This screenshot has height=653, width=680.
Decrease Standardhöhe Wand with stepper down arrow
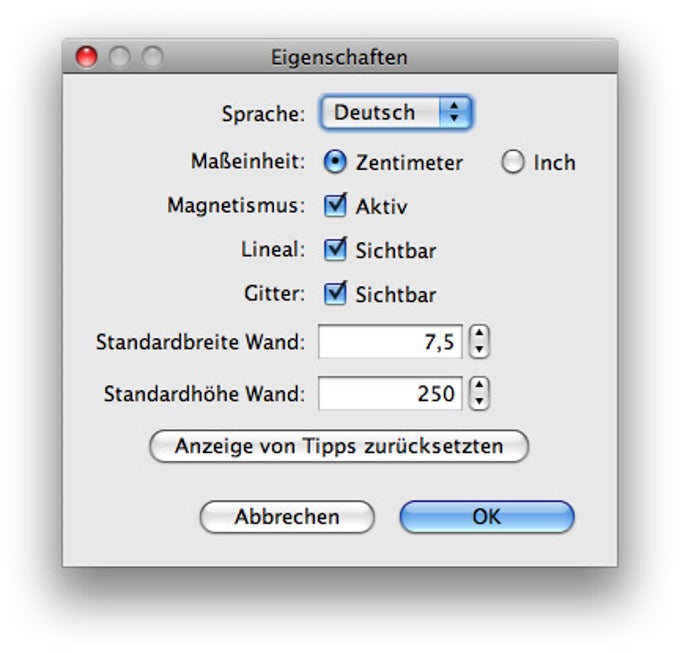pyautogui.click(x=480, y=400)
